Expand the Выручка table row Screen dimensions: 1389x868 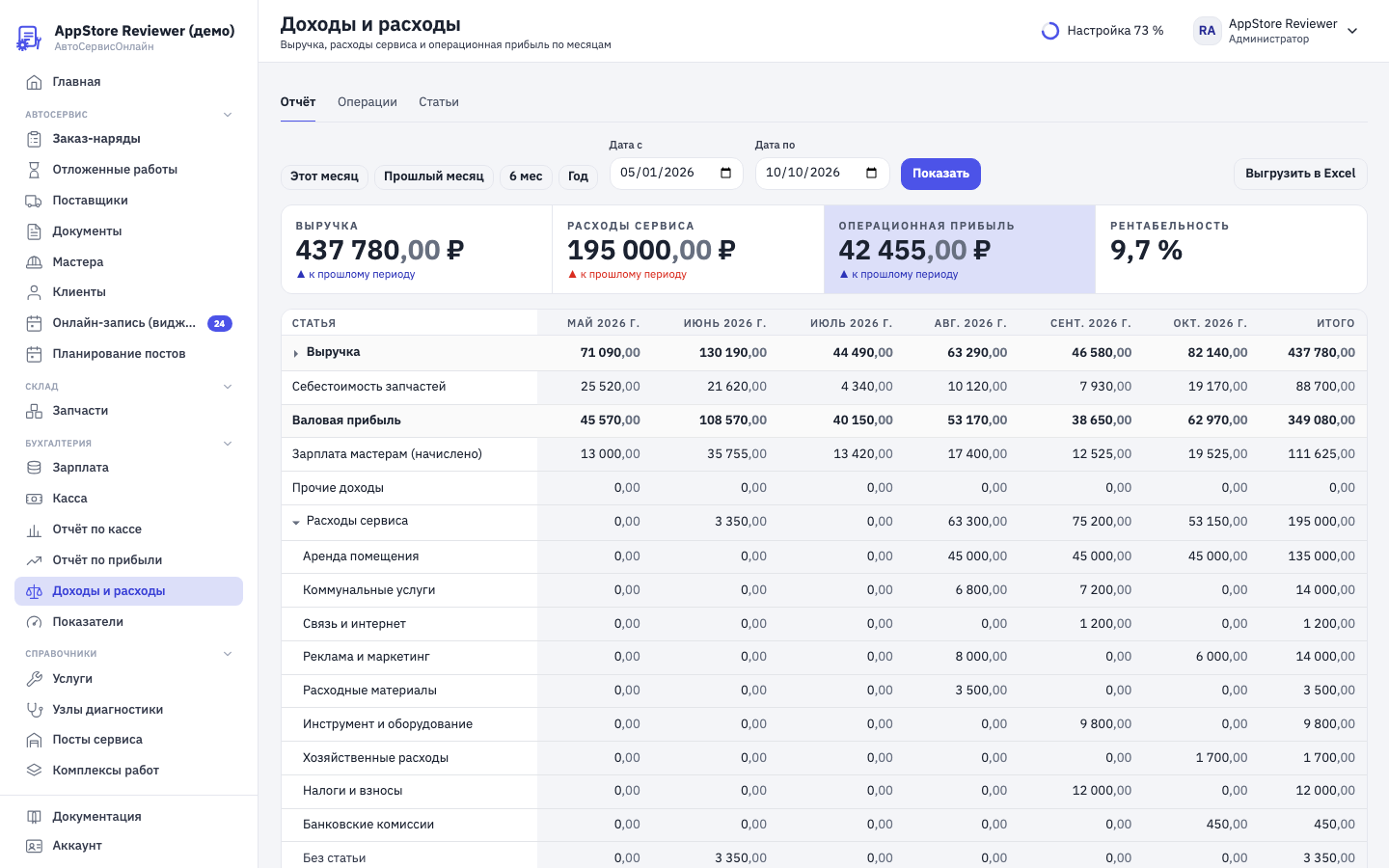[296, 353]
